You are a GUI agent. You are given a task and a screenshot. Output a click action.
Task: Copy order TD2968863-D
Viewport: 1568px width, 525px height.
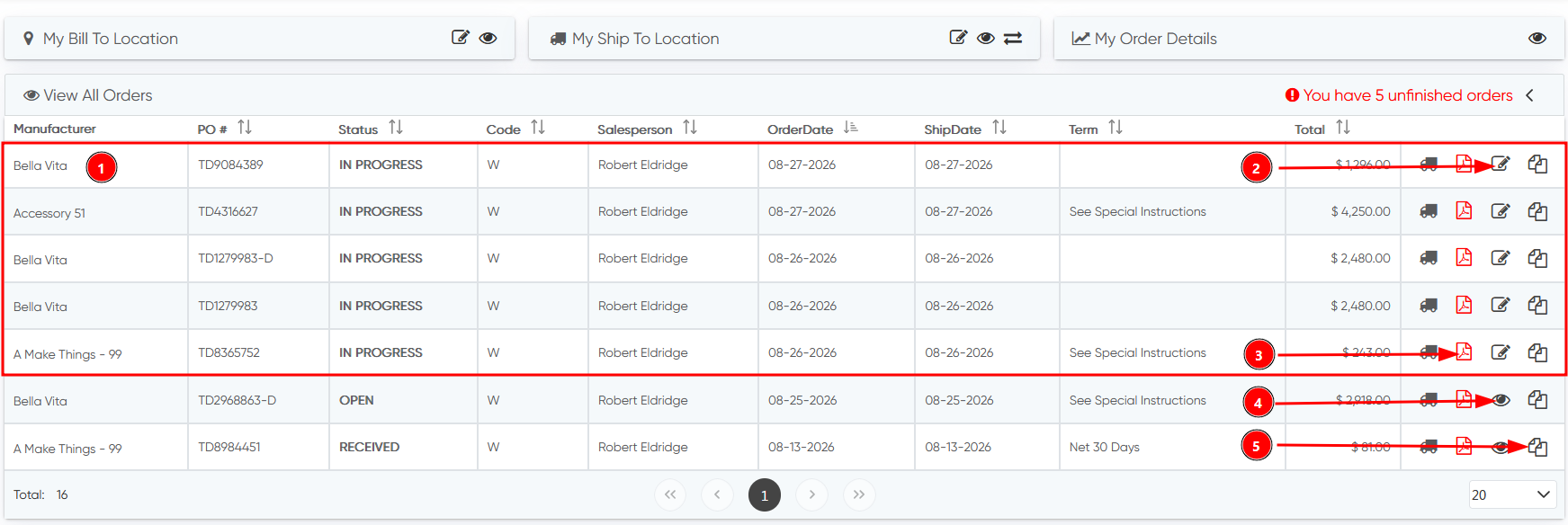[1537, 400]
